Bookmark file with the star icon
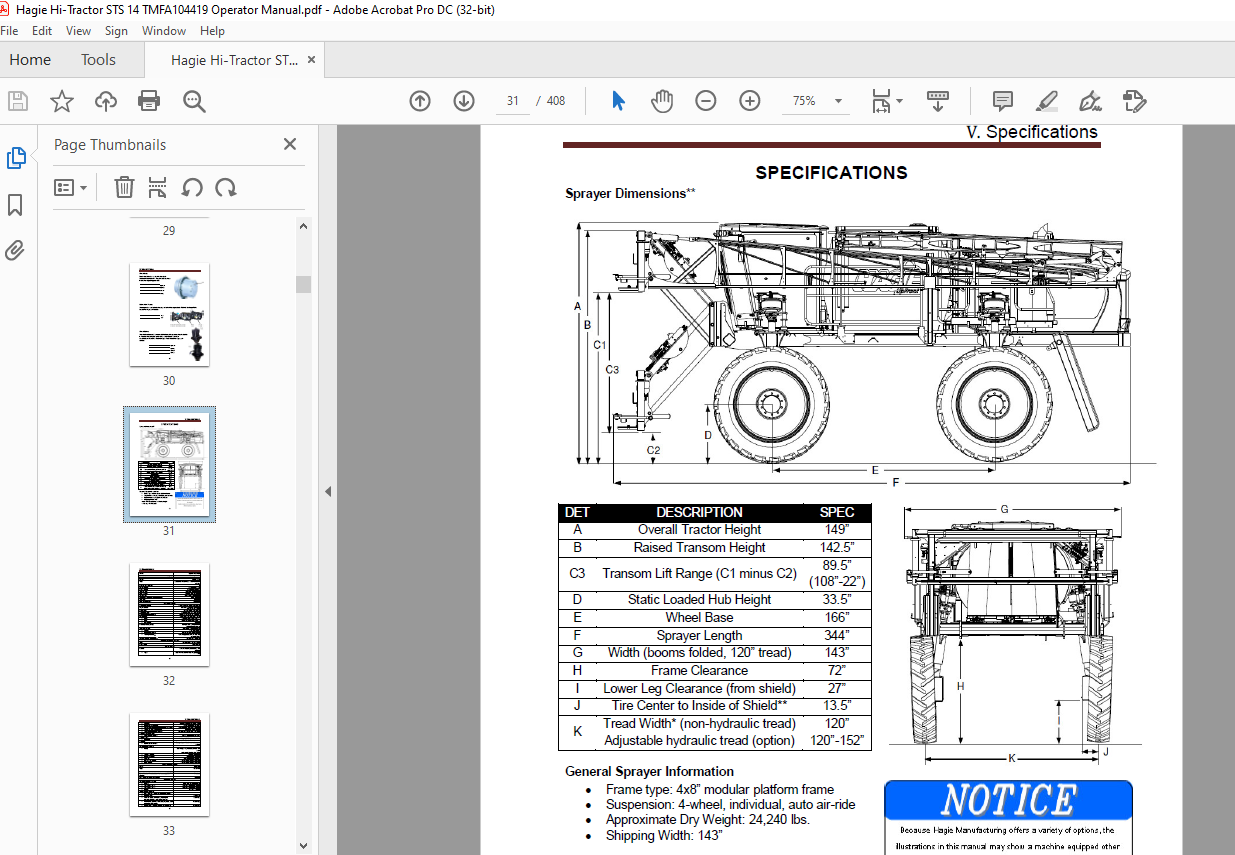The height and width of the screenshot is (855, 1235). pyautogui.click(x=62, y=101)
